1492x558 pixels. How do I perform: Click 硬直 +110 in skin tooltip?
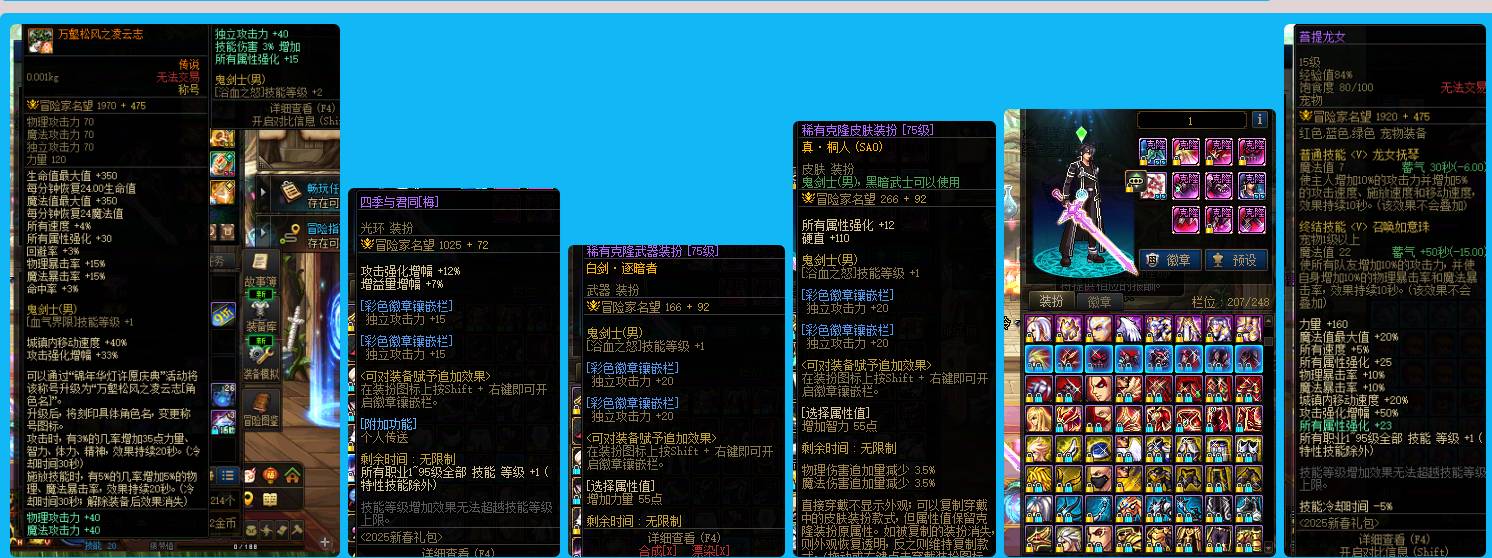(826, 238)
